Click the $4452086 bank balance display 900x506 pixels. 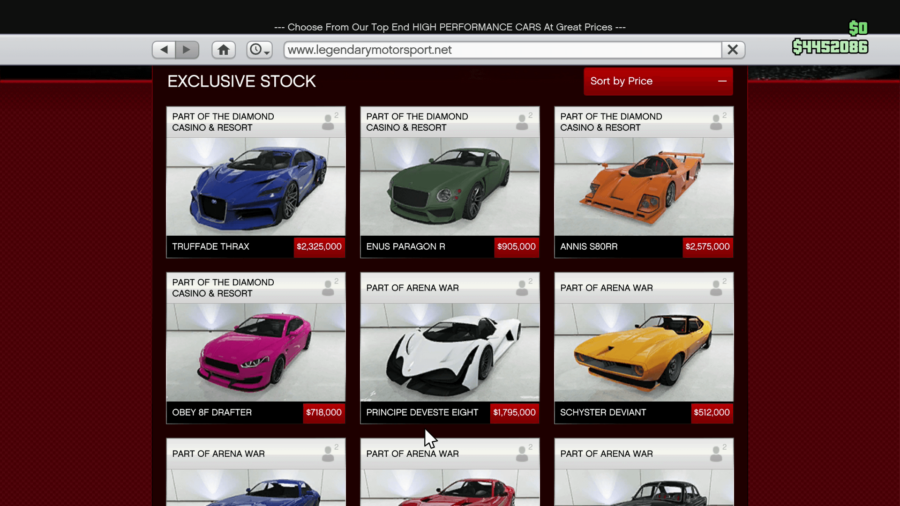[830, 47]
